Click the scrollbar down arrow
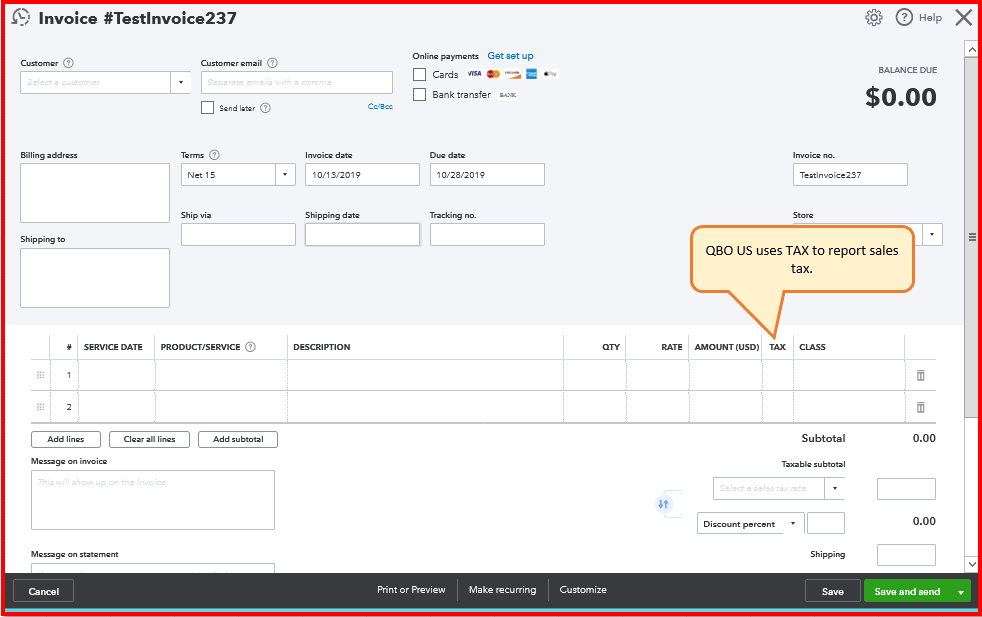982x617 pixels. point(971,564)
